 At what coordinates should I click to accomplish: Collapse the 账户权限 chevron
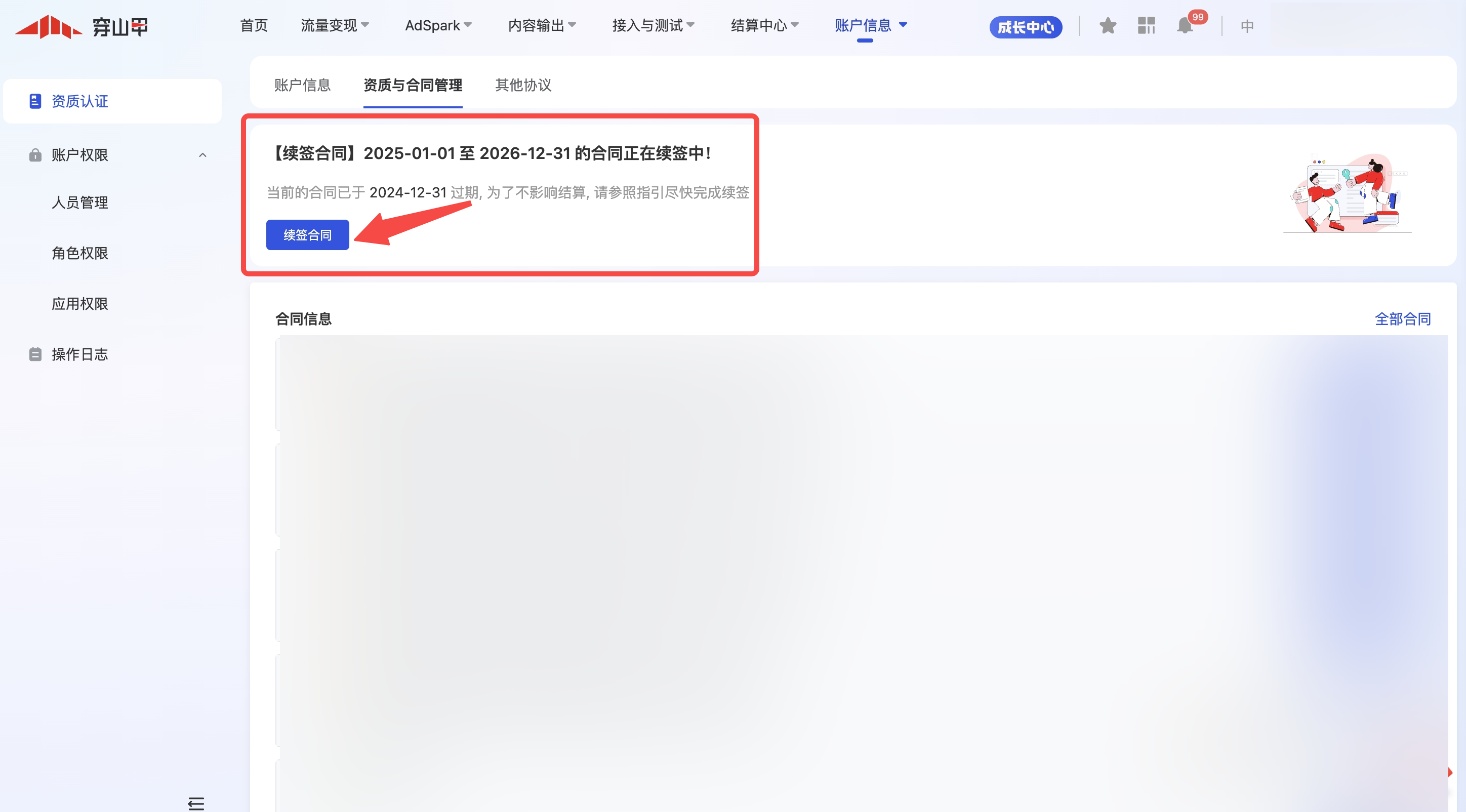[202, 155]
